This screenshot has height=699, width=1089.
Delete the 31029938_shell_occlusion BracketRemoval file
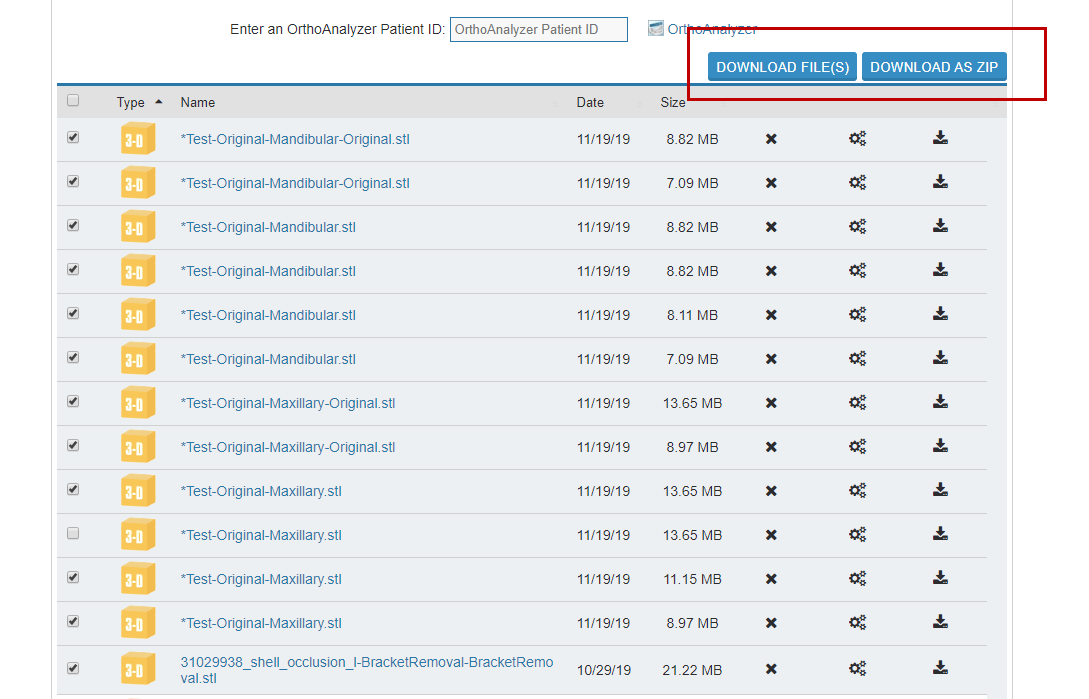pyautogui.click(x=771, y=669)
